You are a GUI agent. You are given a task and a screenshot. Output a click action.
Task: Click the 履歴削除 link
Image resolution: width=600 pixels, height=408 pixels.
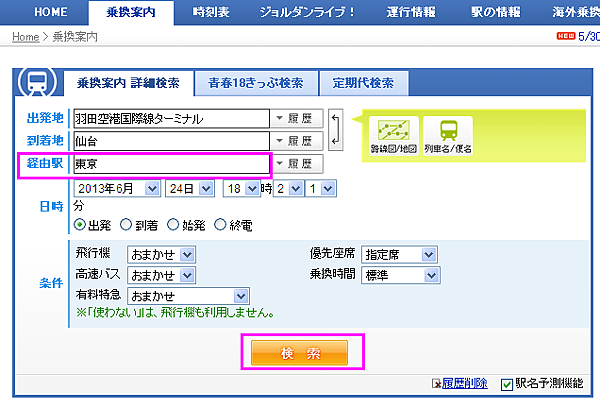465,383
